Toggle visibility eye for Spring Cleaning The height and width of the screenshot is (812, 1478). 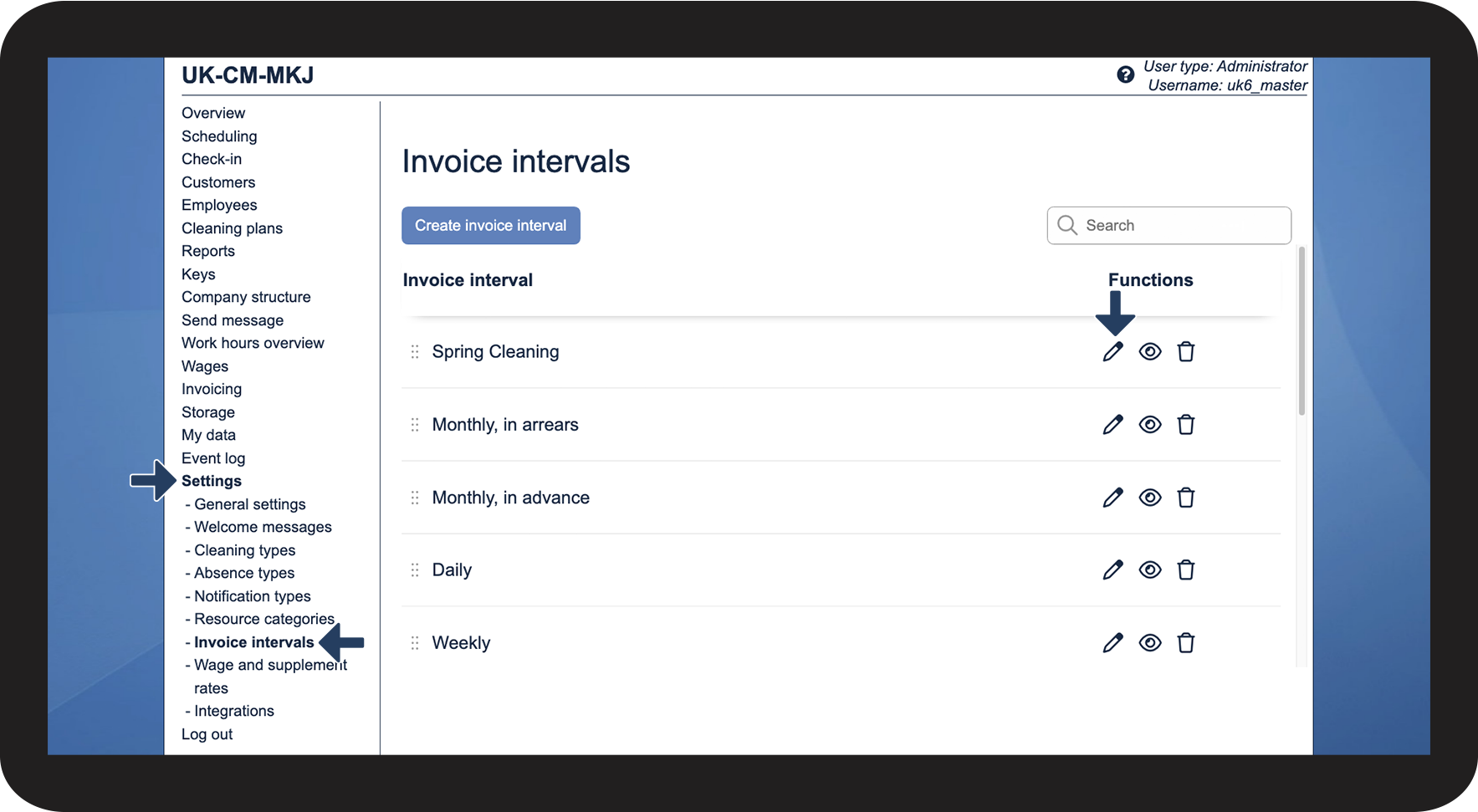click(x=1150, y=352)
